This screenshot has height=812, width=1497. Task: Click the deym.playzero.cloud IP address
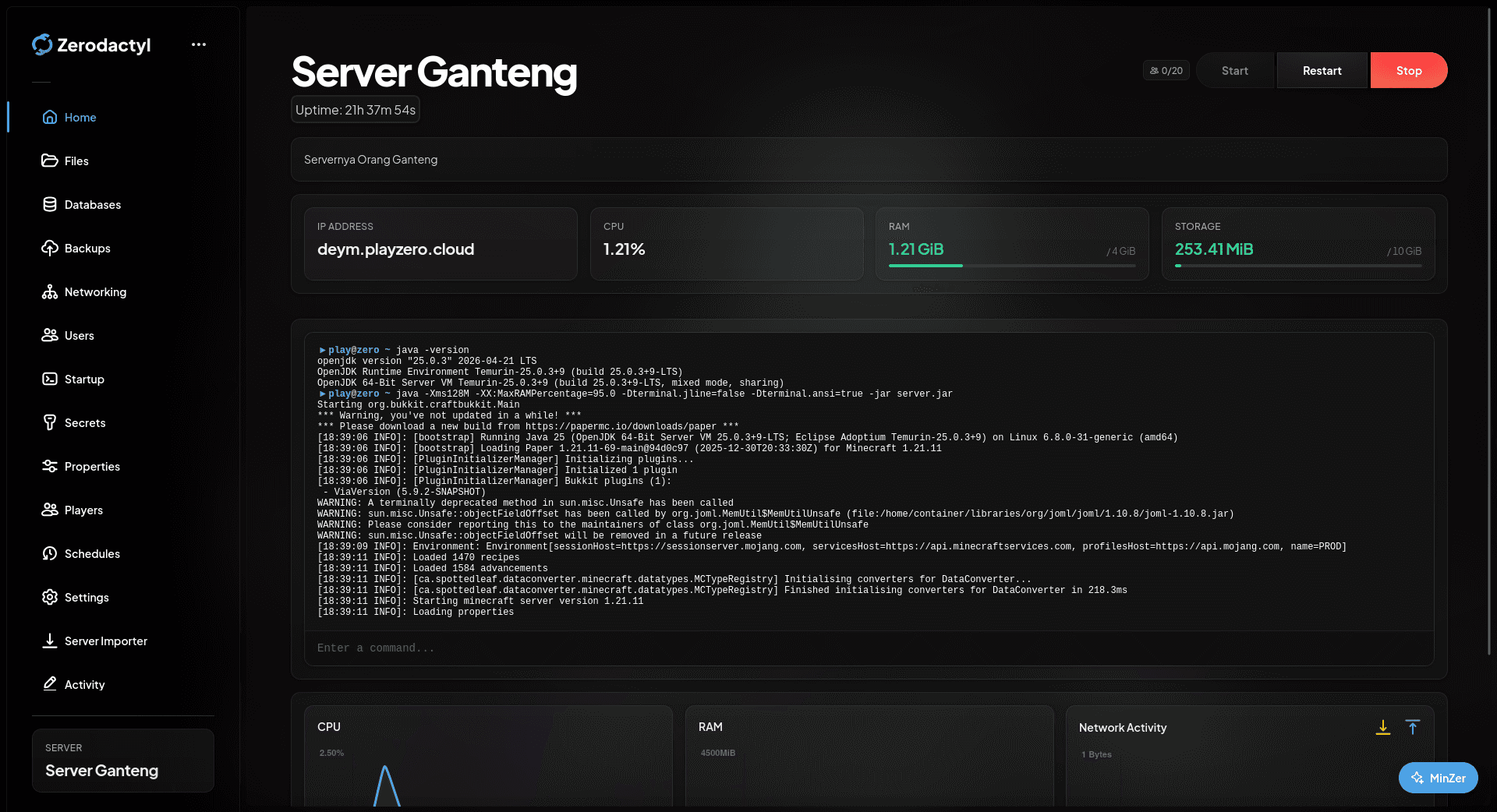coord(395,249)
